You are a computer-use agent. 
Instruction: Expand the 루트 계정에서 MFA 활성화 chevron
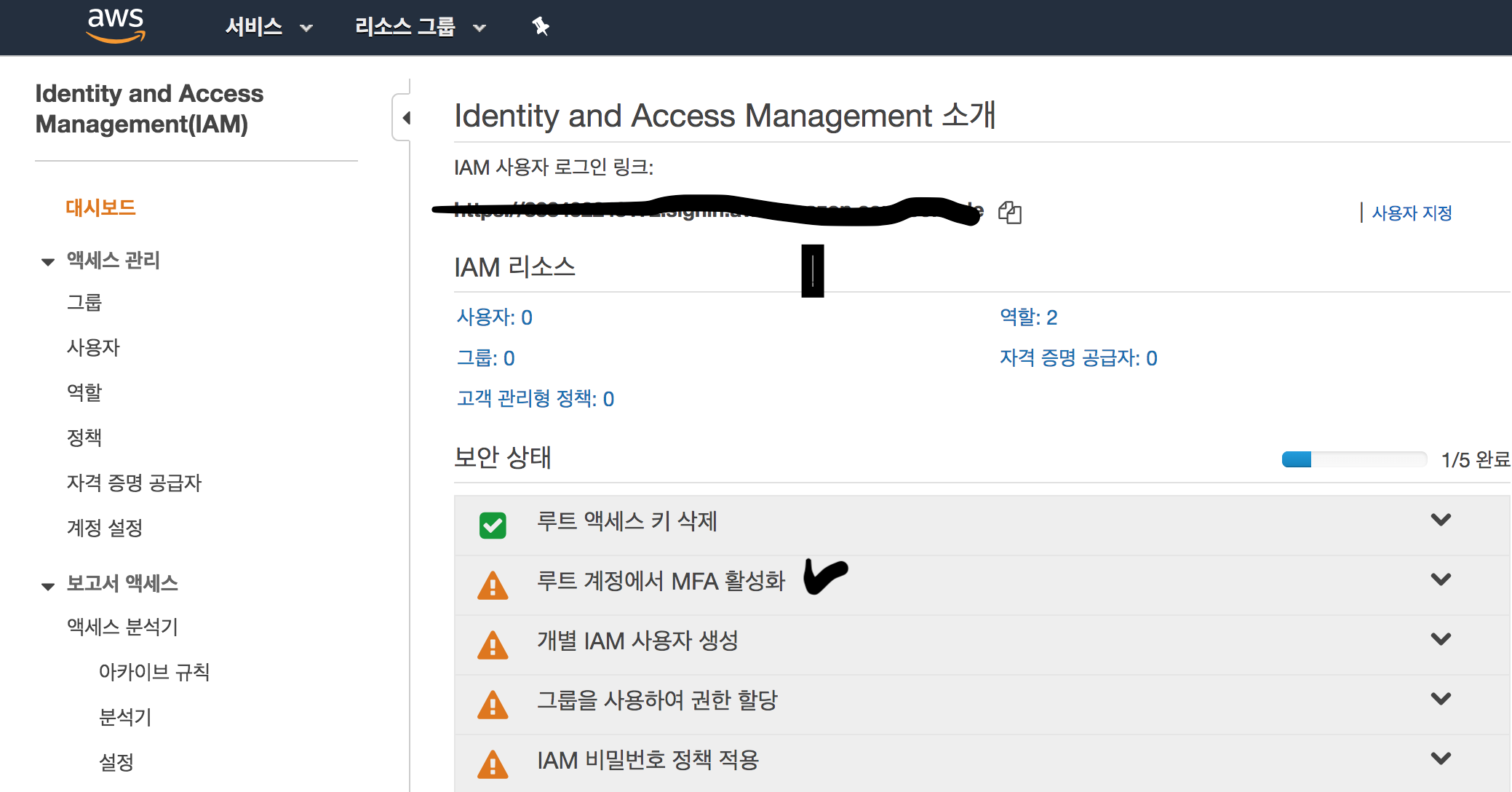1441,579
